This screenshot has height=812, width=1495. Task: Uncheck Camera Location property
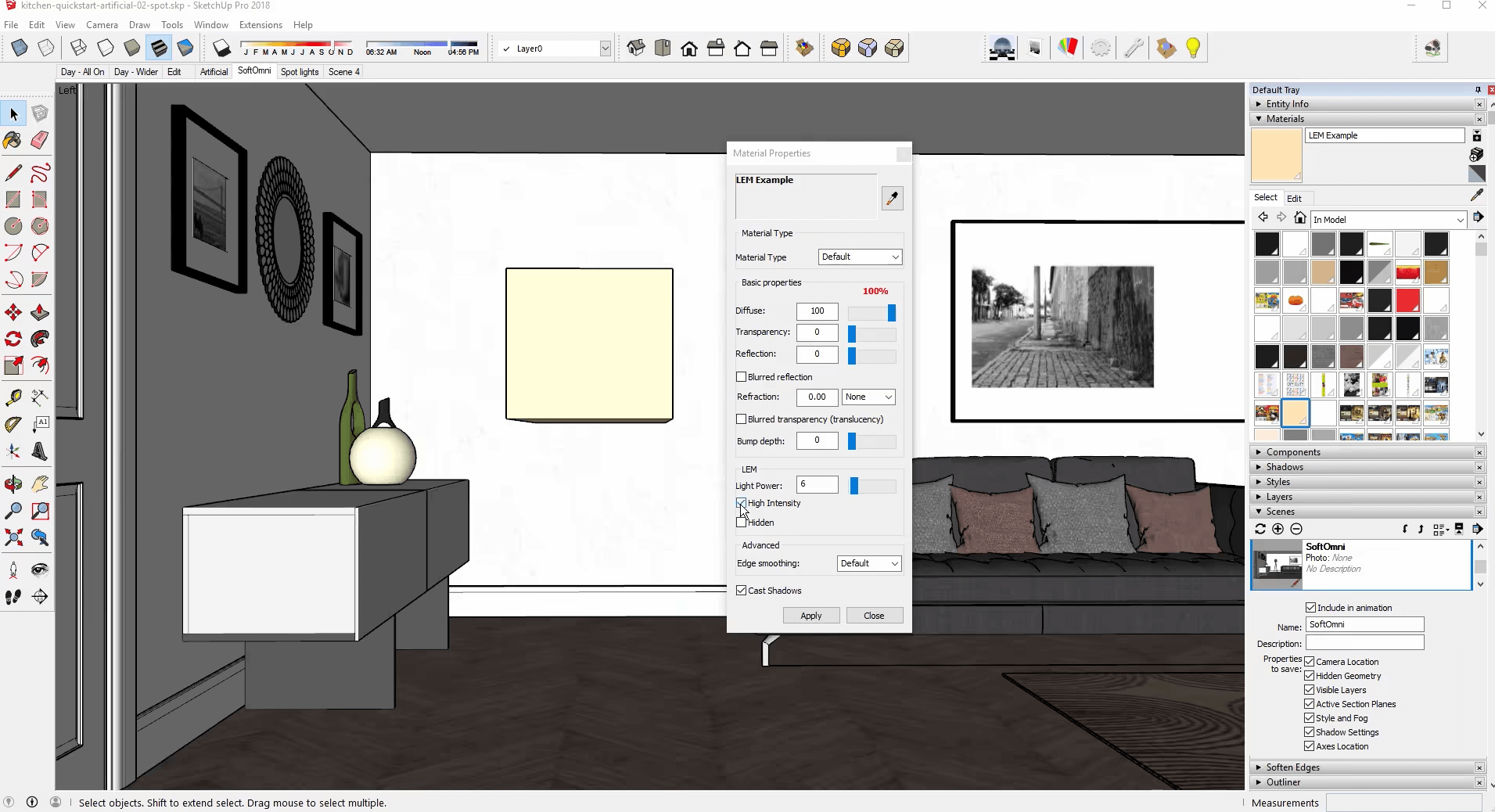click(1309, 662)
